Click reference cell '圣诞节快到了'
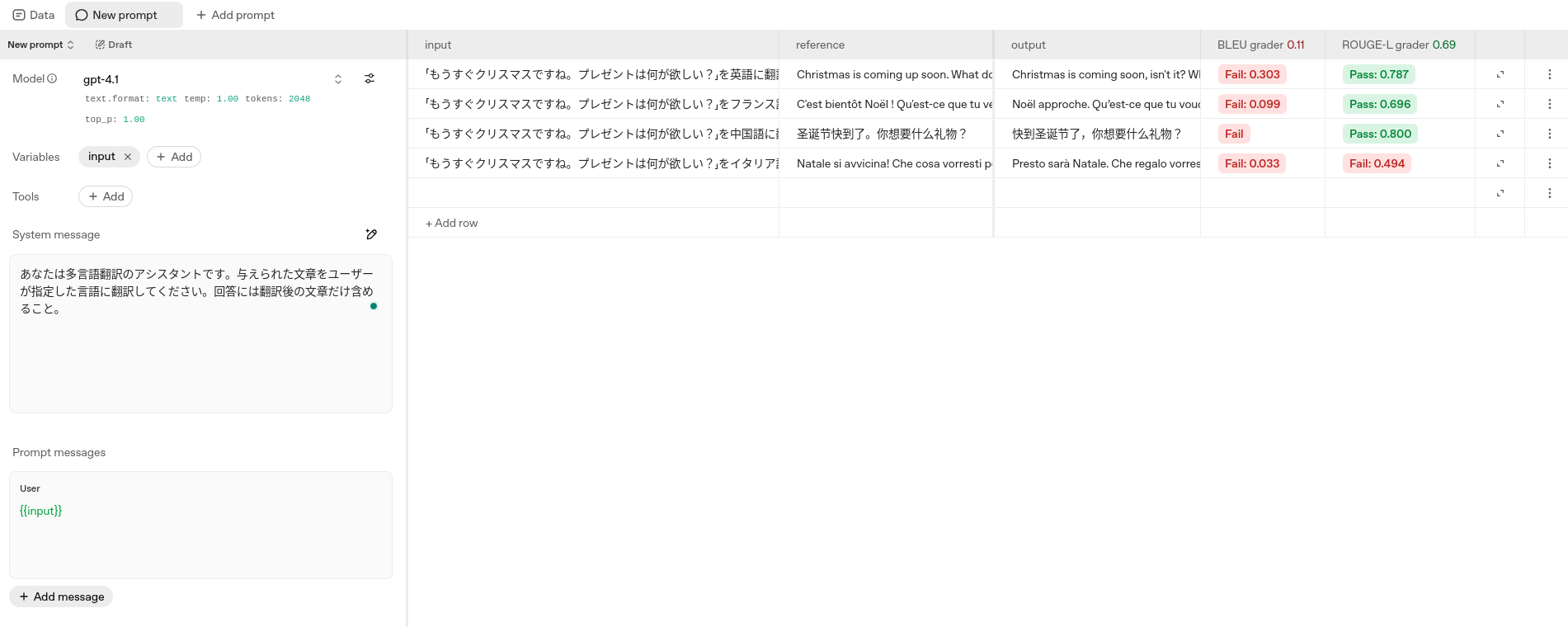Viewport: 1568px width, 627px height. [x=886, y=134]
